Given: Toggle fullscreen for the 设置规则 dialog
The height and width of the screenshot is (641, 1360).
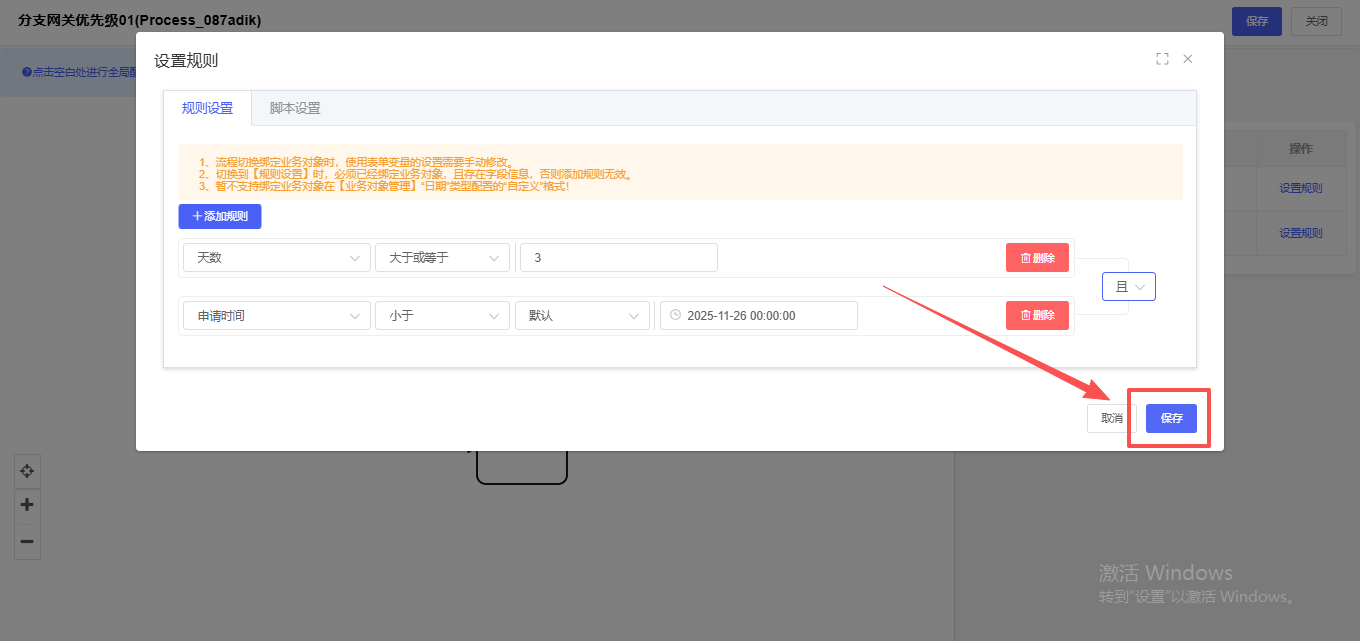Looking at the screenshot, I should 1162,59.
